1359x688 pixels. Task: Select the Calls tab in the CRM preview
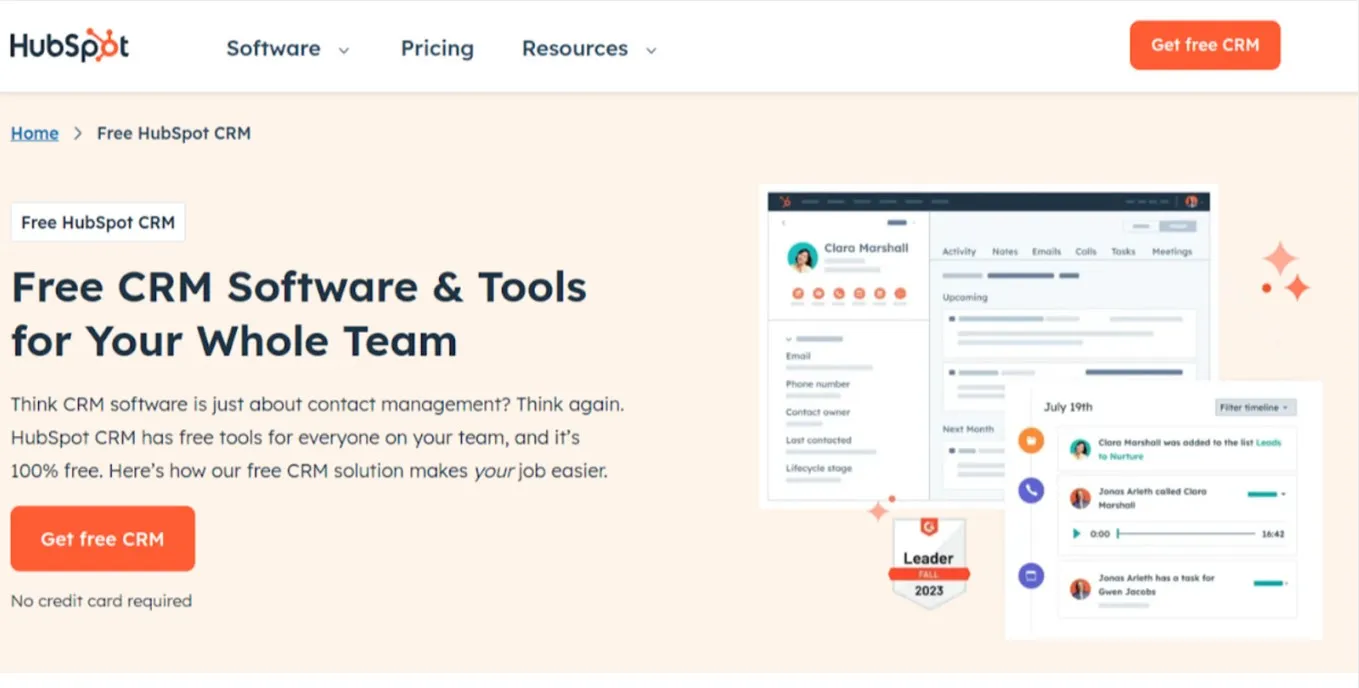[x=1086, y=252]
